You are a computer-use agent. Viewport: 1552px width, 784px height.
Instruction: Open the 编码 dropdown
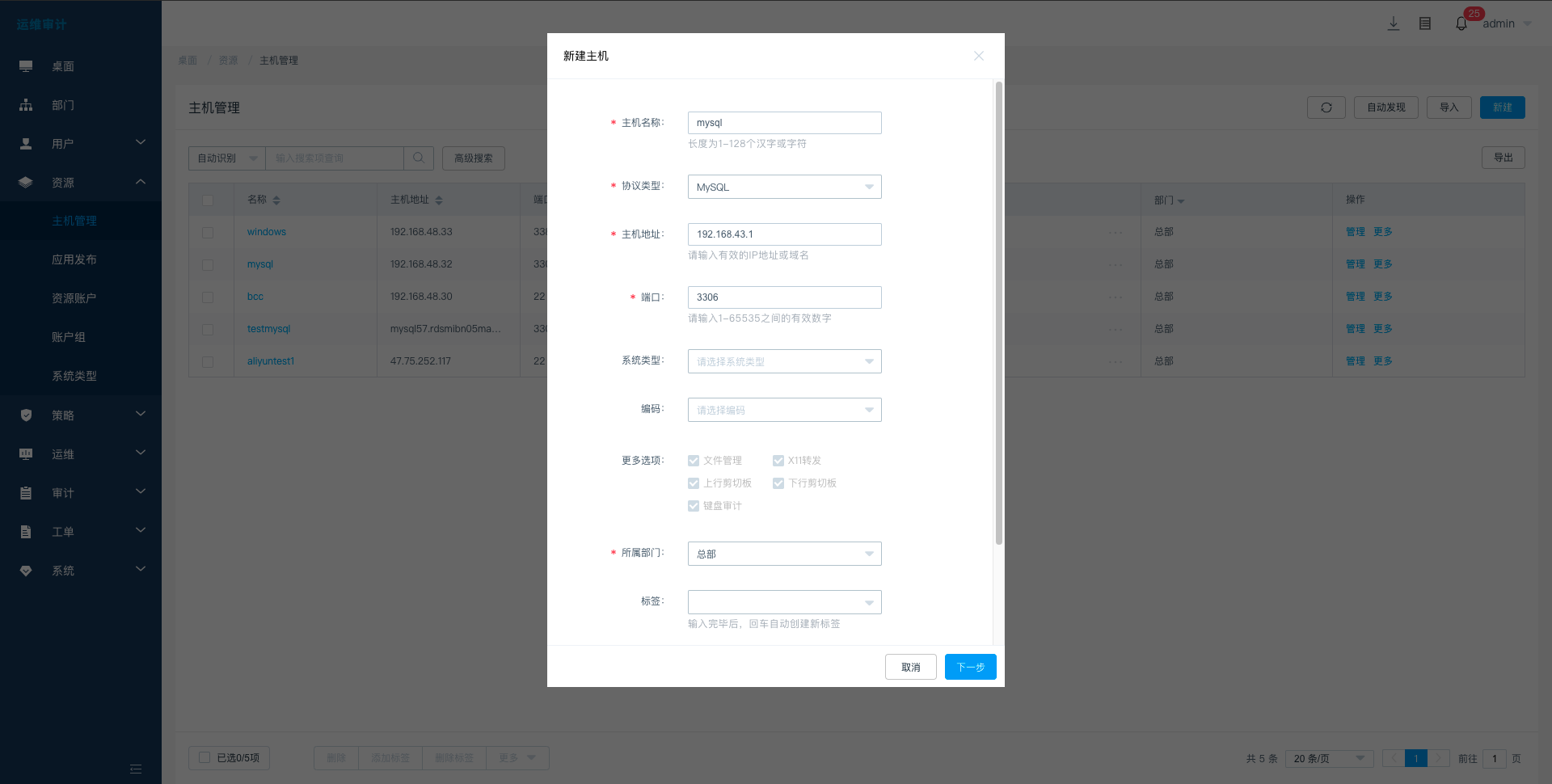point(784,410)
